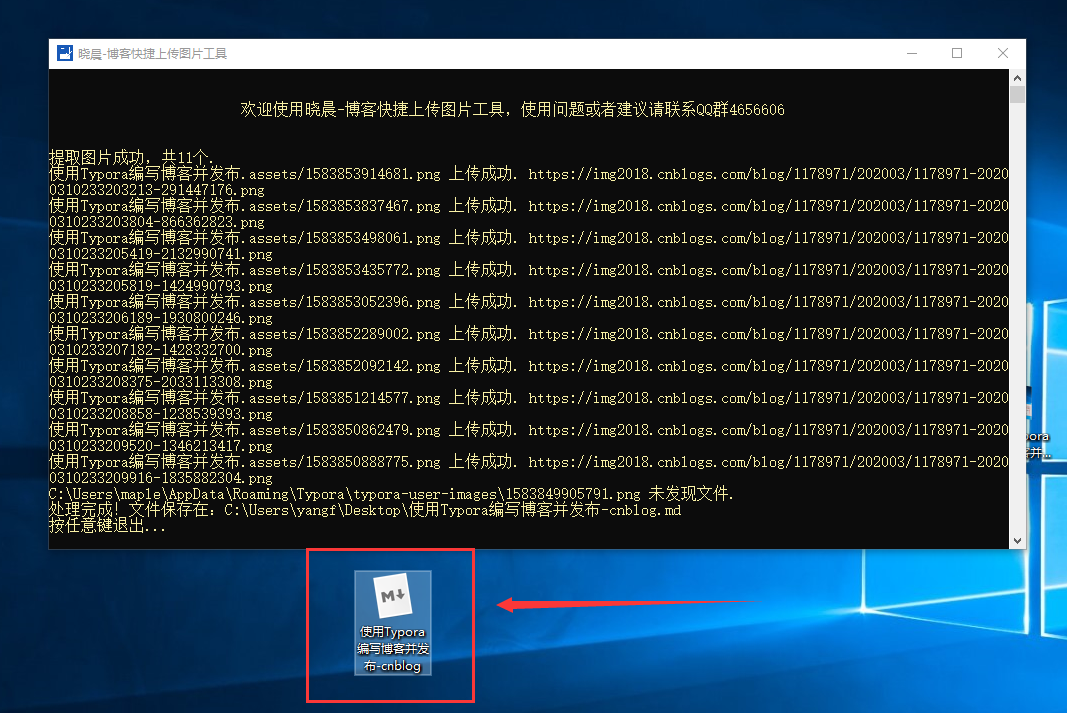The height and width of the screenshot is (713, 1067).
Task: Click the upload line for 1583850888775.png
Action: [x=529, y=462]
